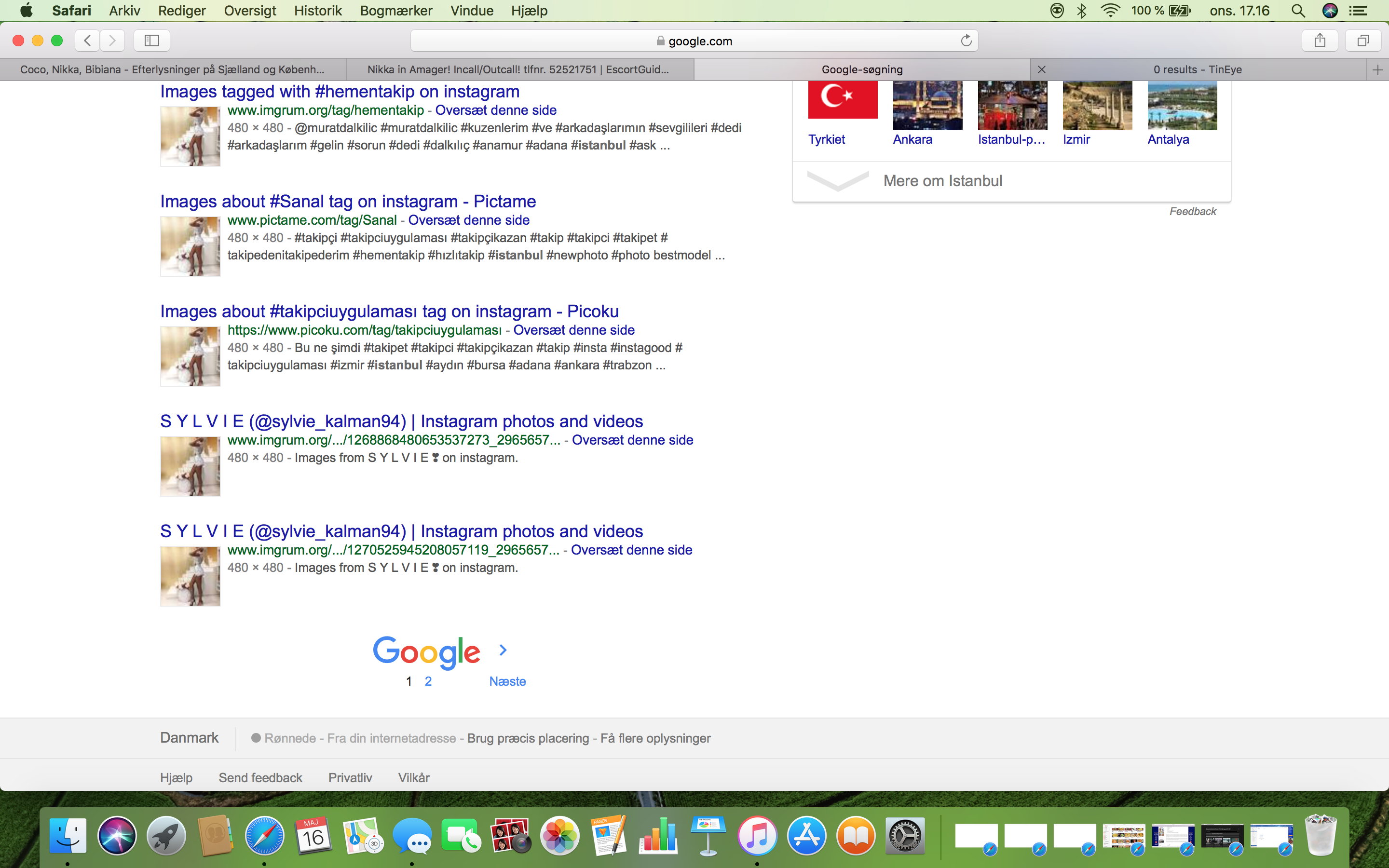The height and width of the screenshot is (868, 1389).
Task: Open Numbers in the Dock
Action: coord(658,835)
